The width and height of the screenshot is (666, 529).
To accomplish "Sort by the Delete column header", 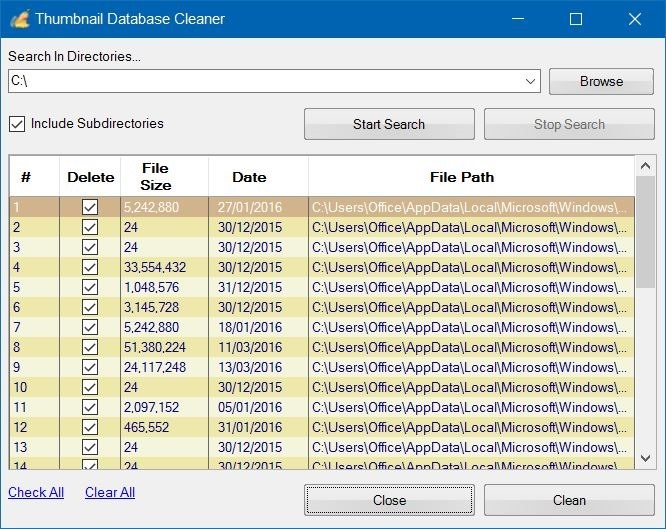I will point(90,176).
